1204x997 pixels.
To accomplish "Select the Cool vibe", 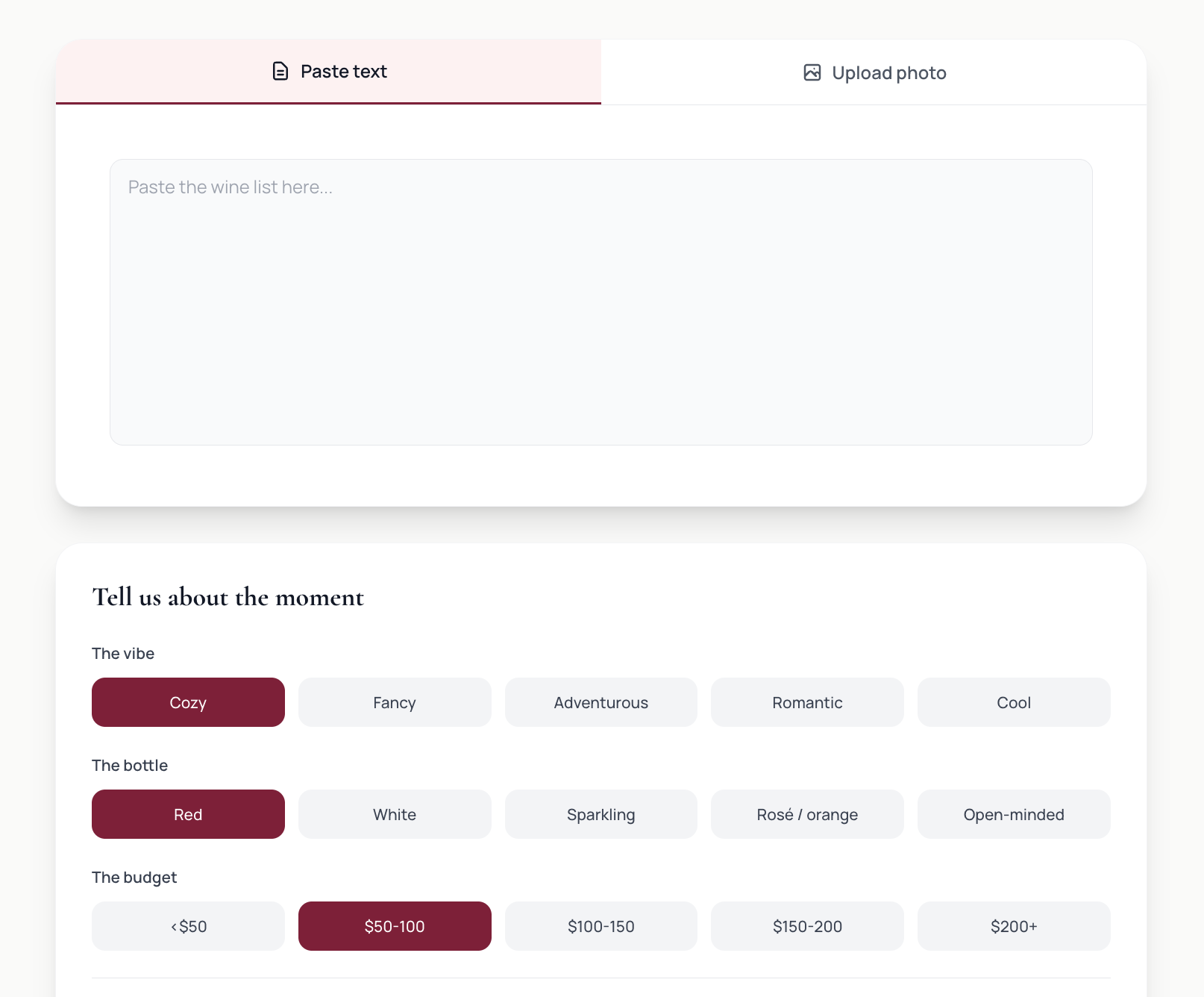I will (x=1014, y=702).
